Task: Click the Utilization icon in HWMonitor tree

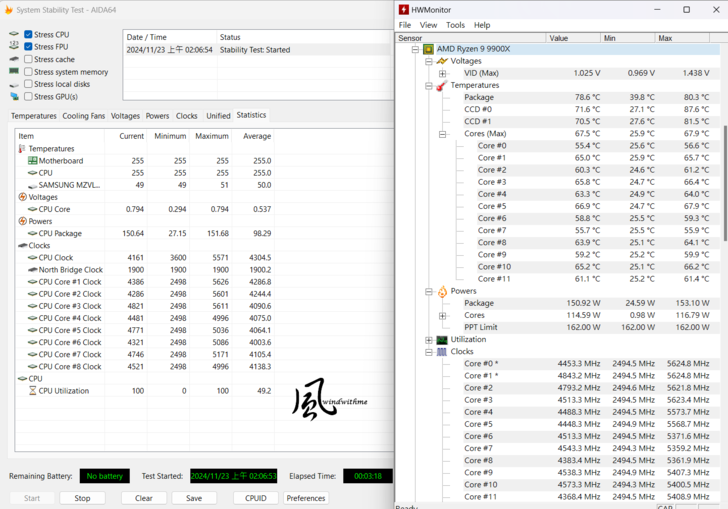Action: click(441, 340)
